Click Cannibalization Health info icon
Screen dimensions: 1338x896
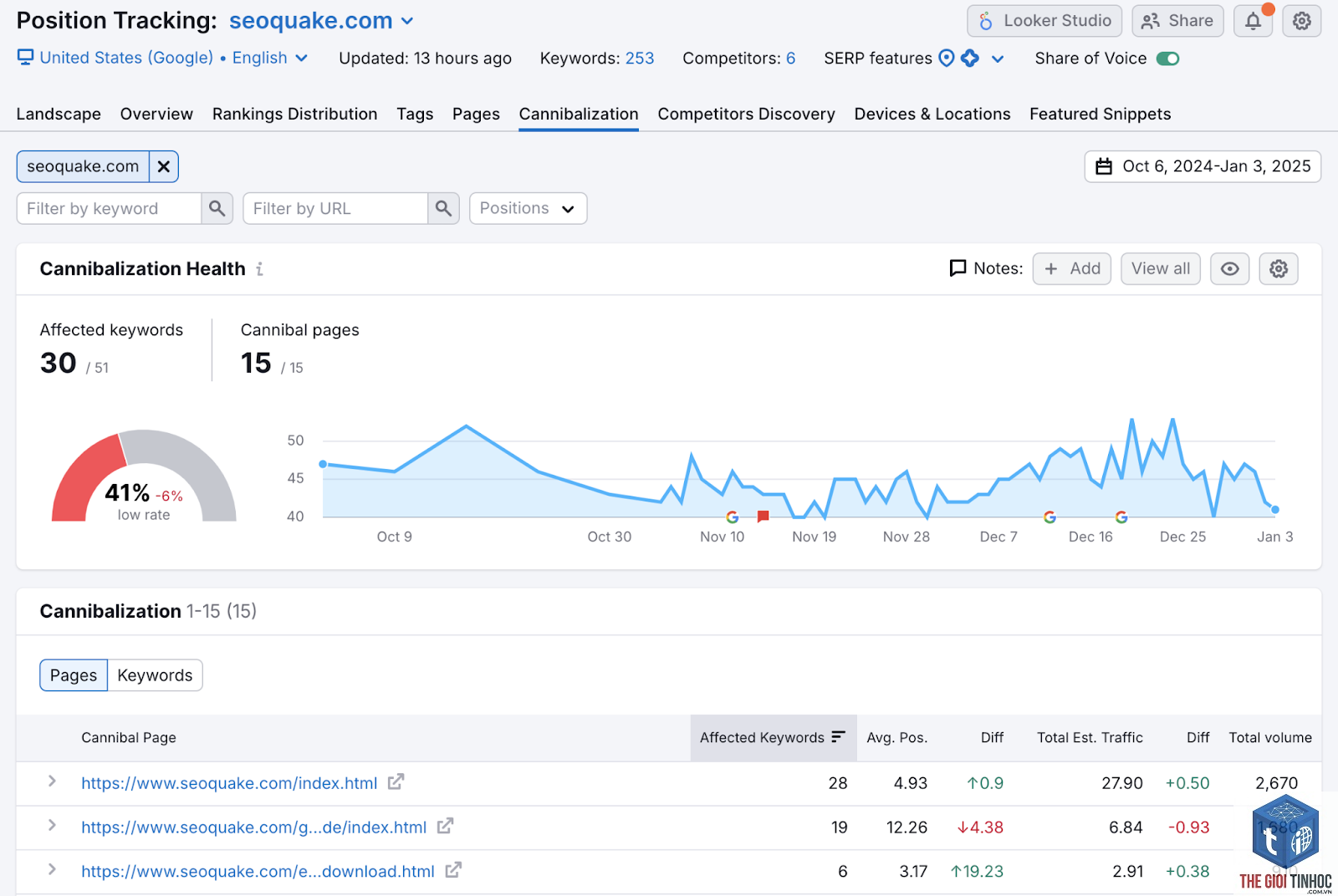click(x=260, y=269)
